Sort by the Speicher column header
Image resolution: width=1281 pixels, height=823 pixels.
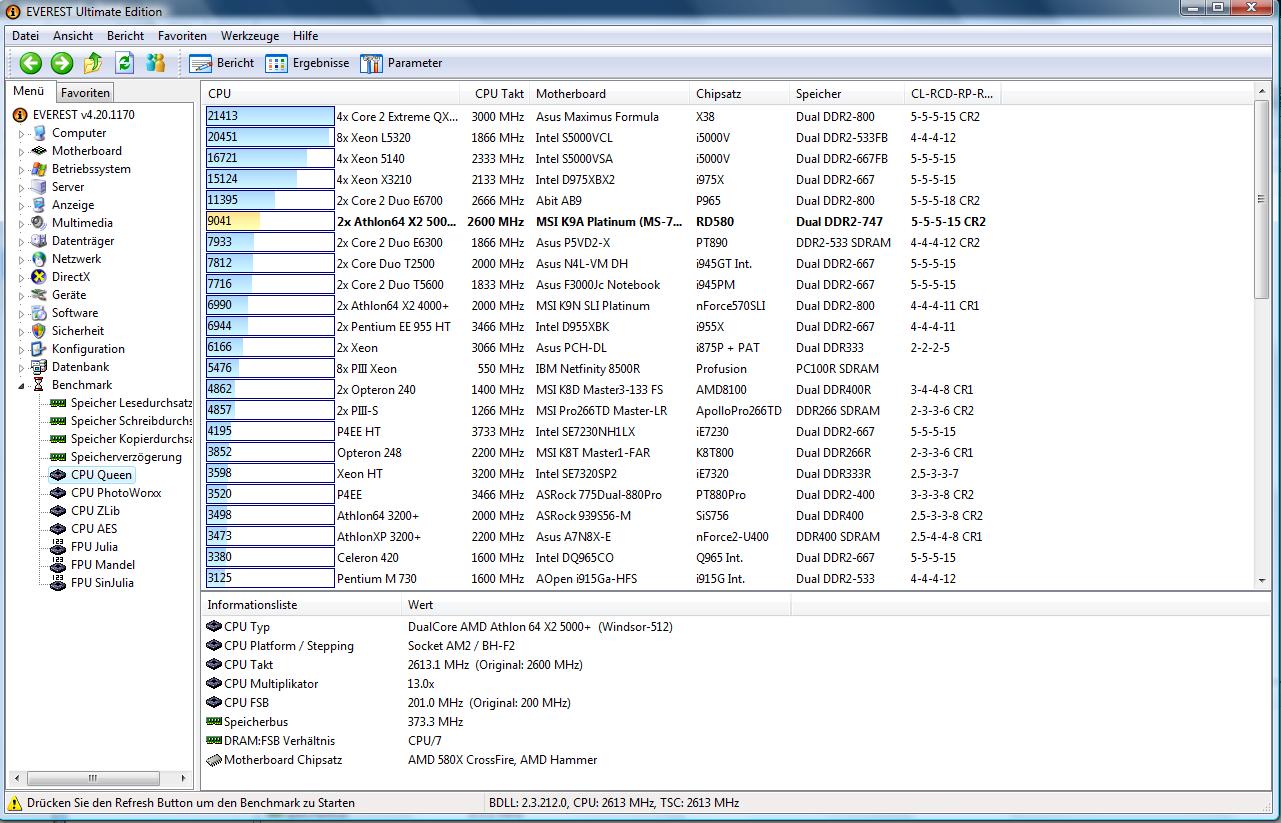click(847, 94)
